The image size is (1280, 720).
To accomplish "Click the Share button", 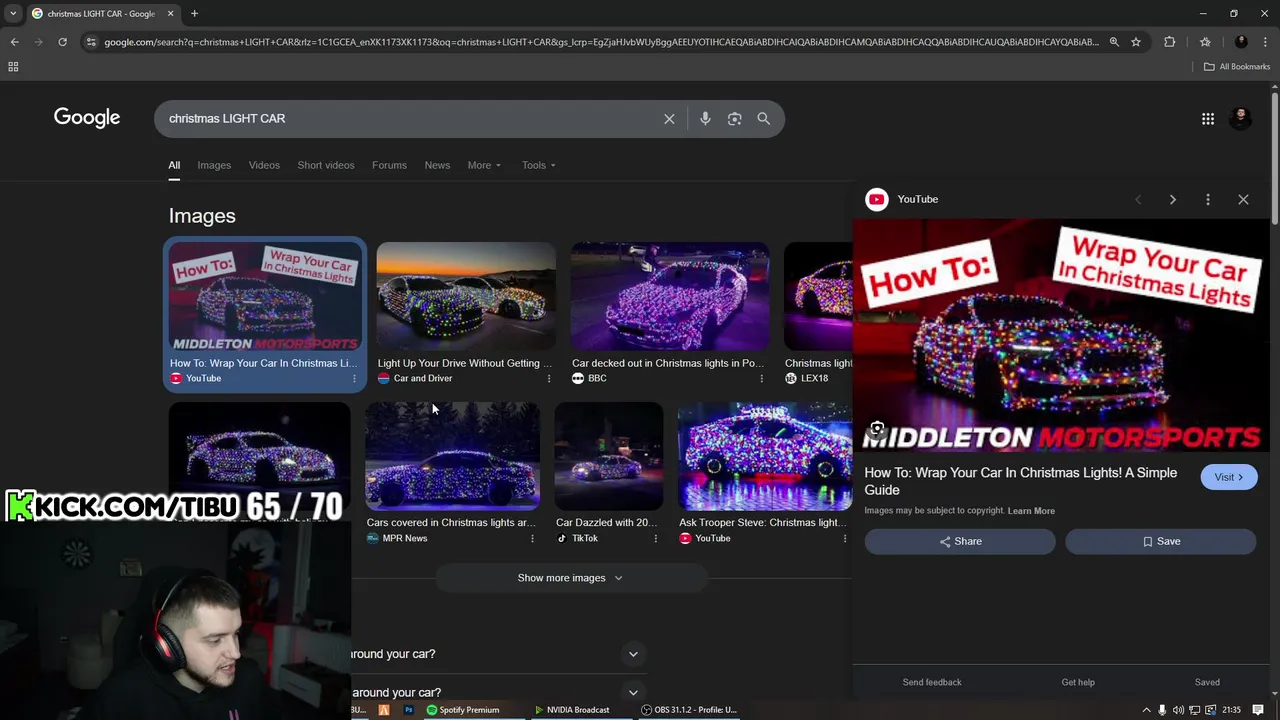I will point(960,542).
